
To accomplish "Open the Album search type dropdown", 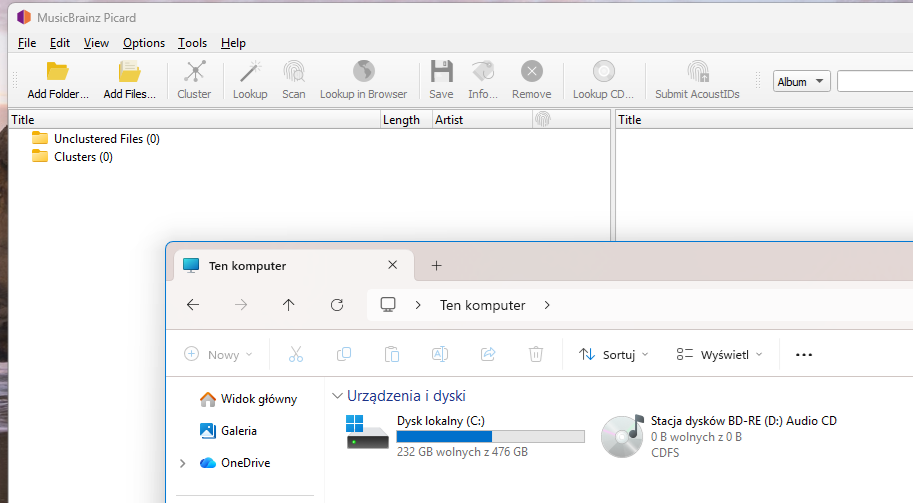I will (x=802, y=82).
